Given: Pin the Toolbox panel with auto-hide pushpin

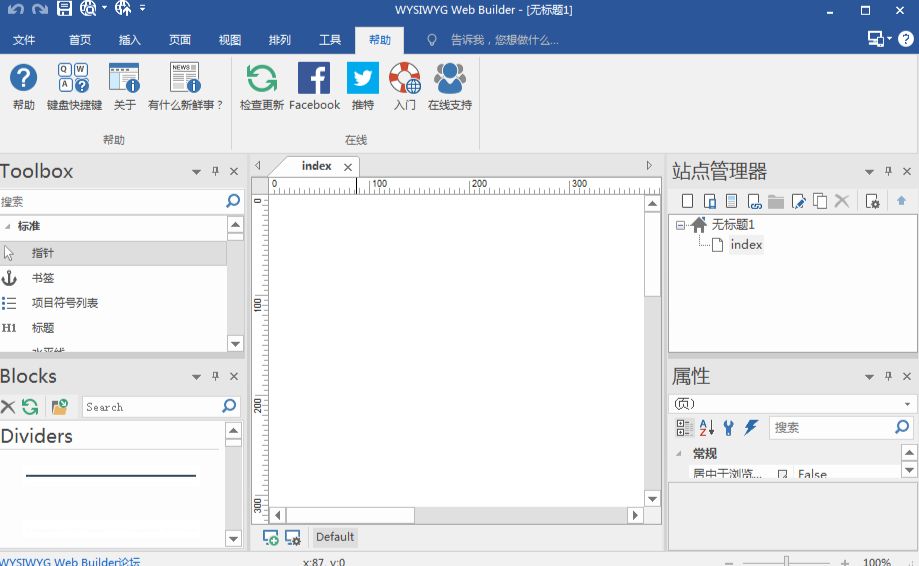Looking at the screenshot, I should pyautogui.click(x=215, y=172).
